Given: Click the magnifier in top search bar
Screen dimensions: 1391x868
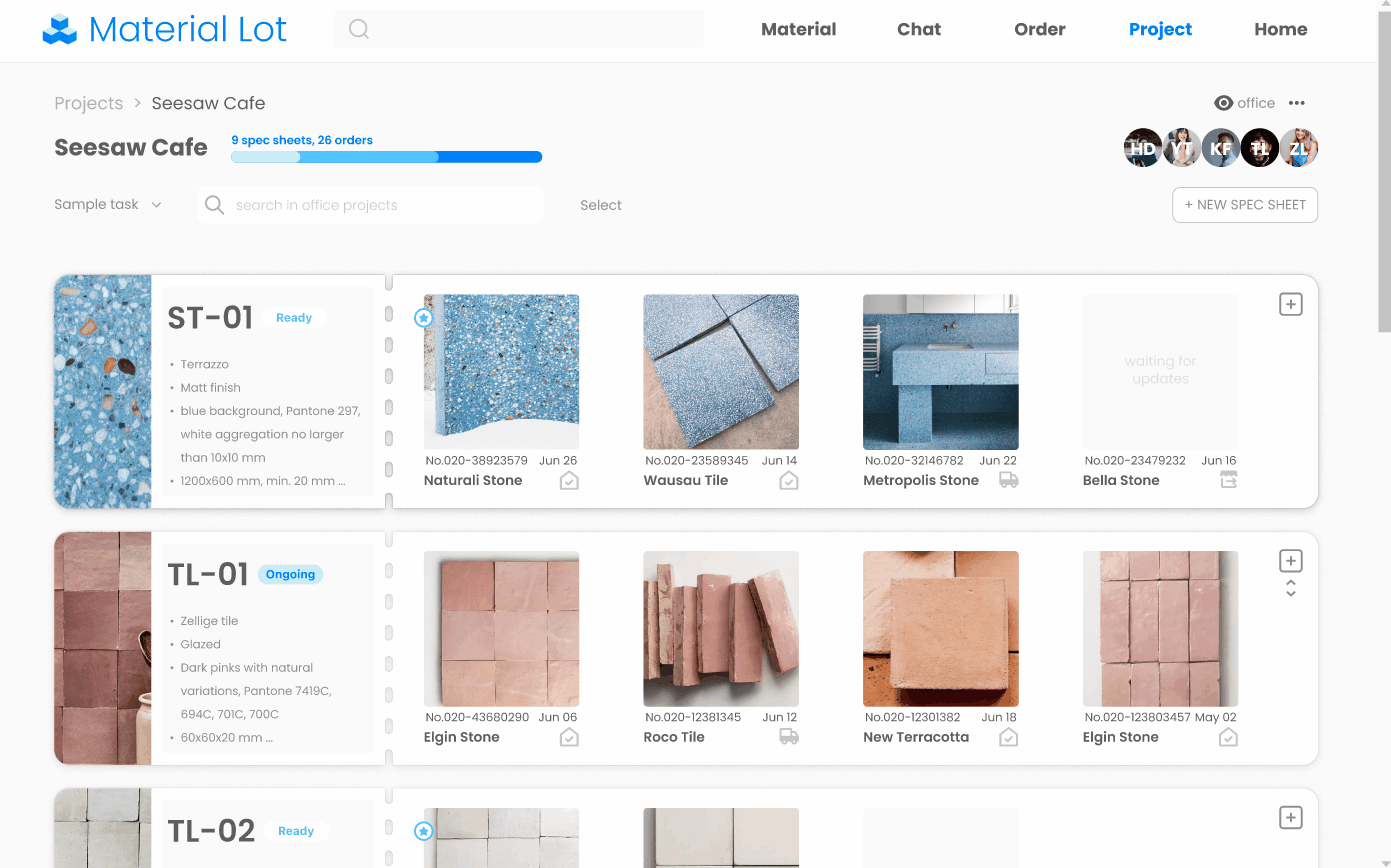Looking at the screenshot, I should click(359, 29).
